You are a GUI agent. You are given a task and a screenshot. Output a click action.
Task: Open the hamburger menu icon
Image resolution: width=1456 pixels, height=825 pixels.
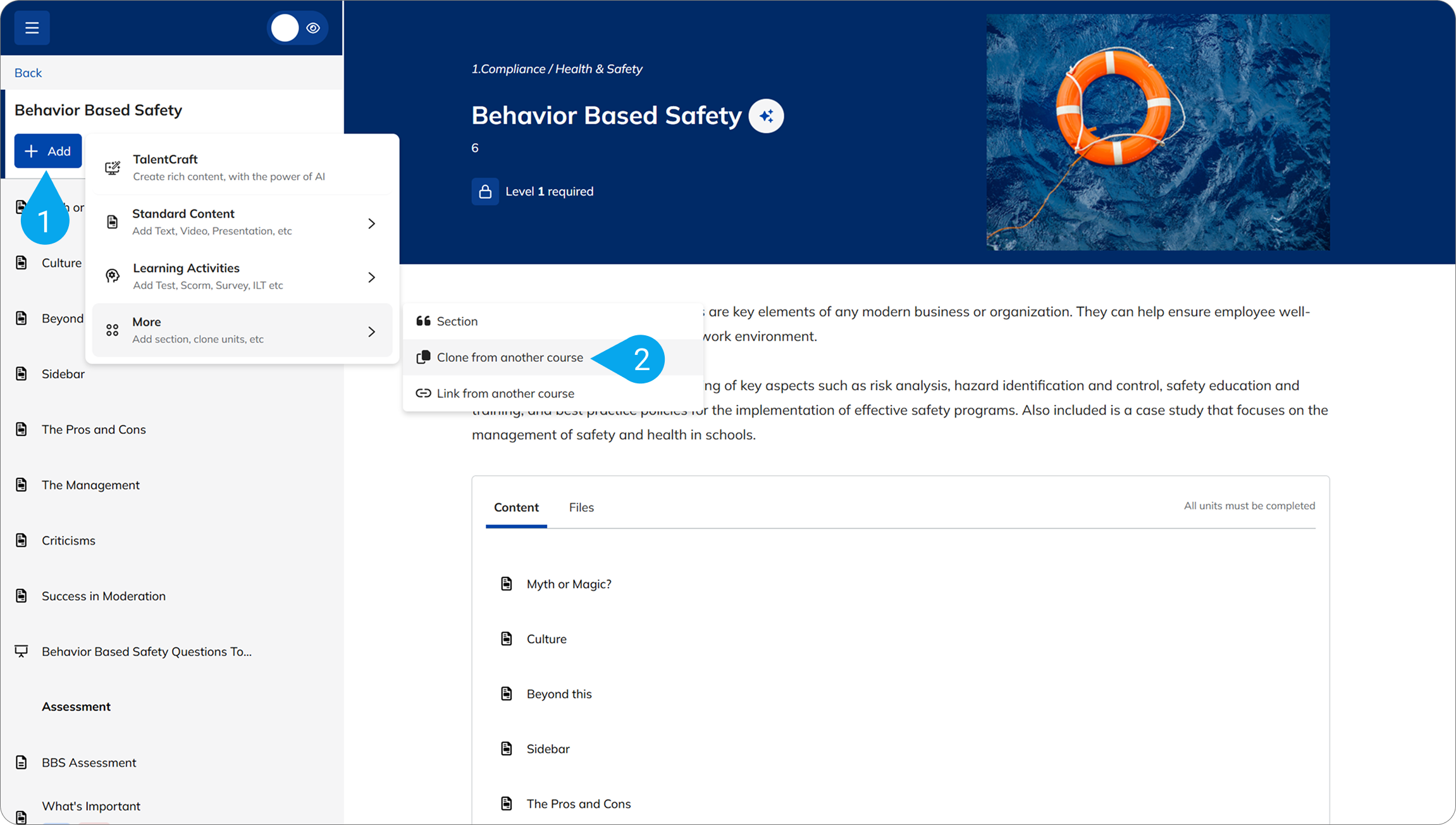tap(32, 28)
